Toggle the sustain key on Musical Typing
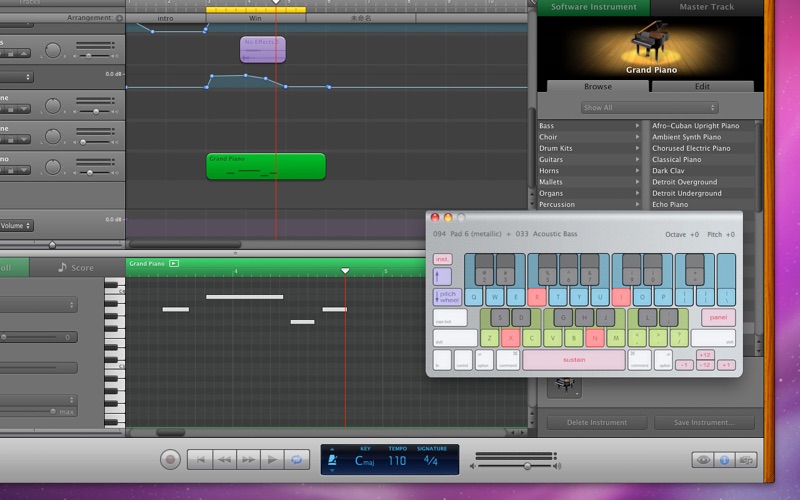Viewport: 800px width, 500px height. pos(574,359)
